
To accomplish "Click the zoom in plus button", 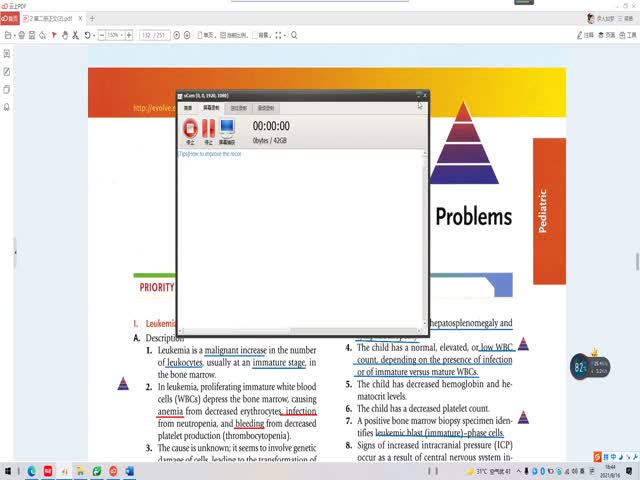I will click(130, 35).
